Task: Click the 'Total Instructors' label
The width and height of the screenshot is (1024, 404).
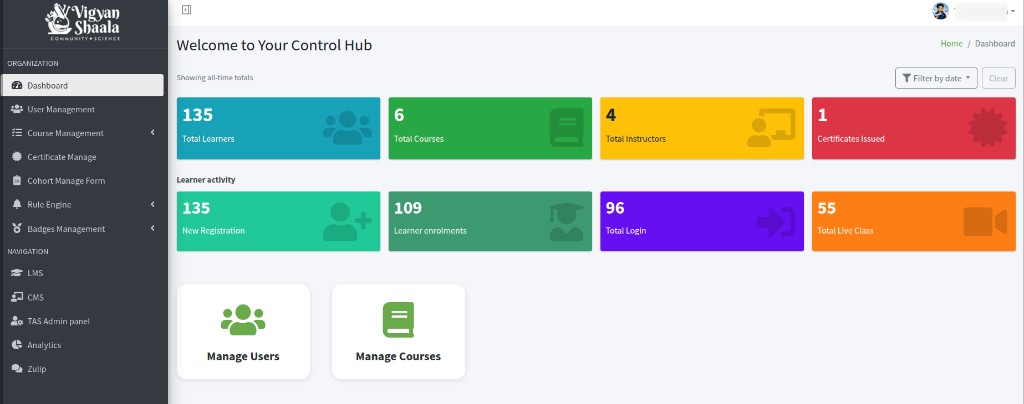Action: pyautogui.click(x=636, y=139)
